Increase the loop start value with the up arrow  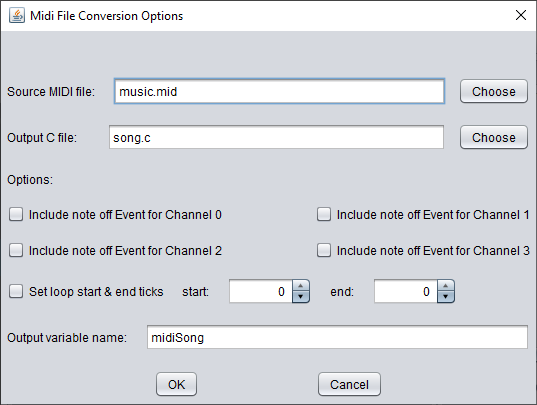[301, 286]
